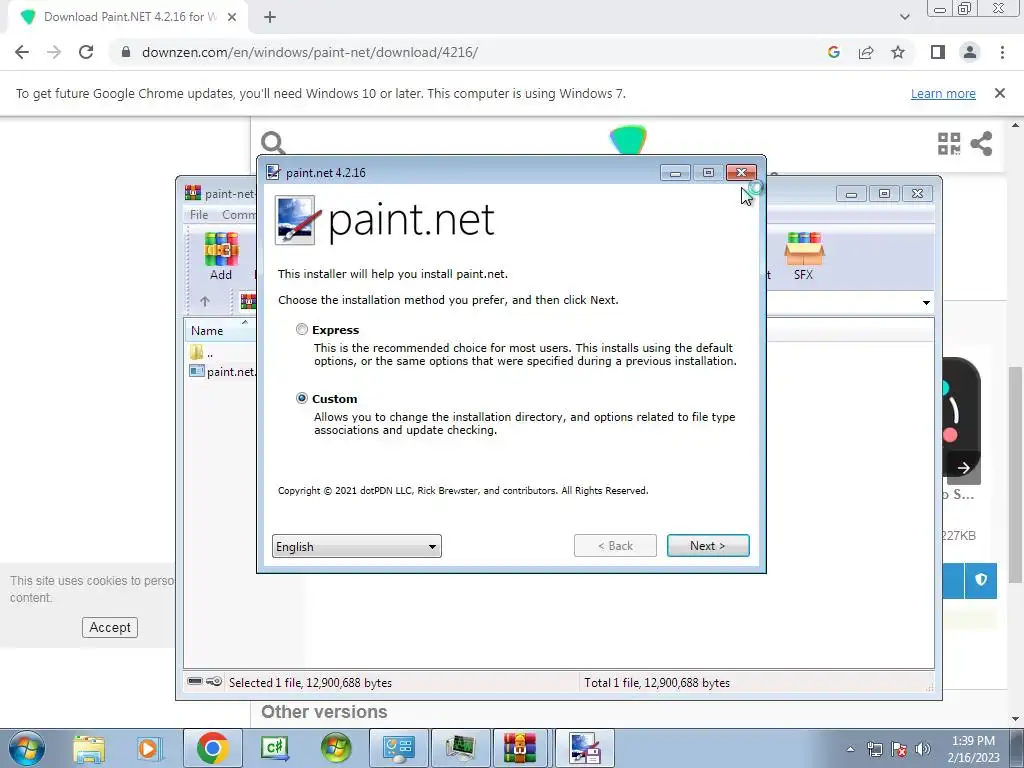The width and height of the screenshot is (1024, 768).
Task: Switch to WinRAR in the taskbar
Action: tap(520, 748)
